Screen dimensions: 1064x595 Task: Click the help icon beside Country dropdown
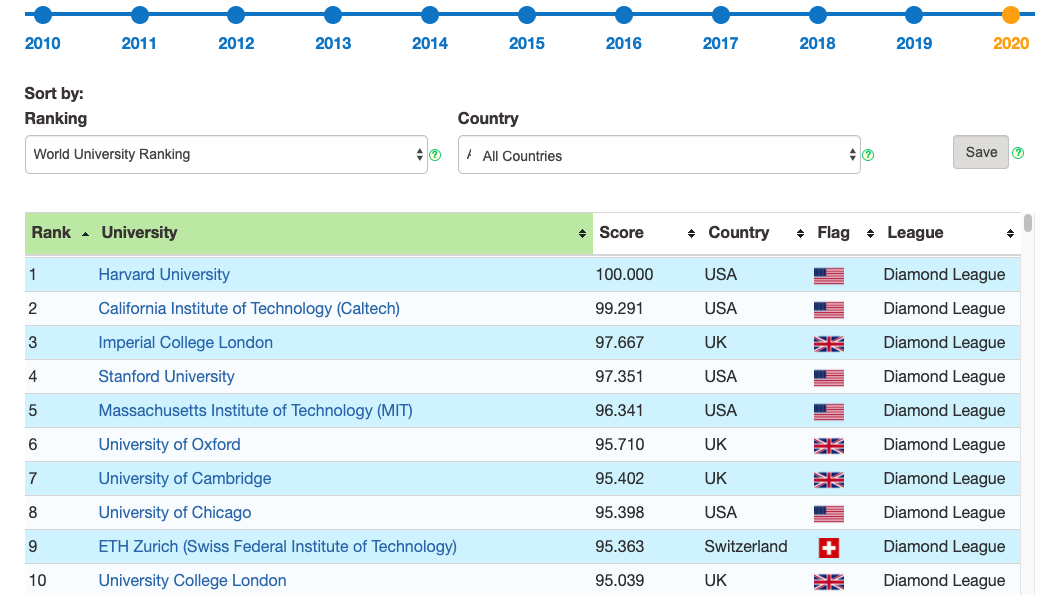click(868, 155)
